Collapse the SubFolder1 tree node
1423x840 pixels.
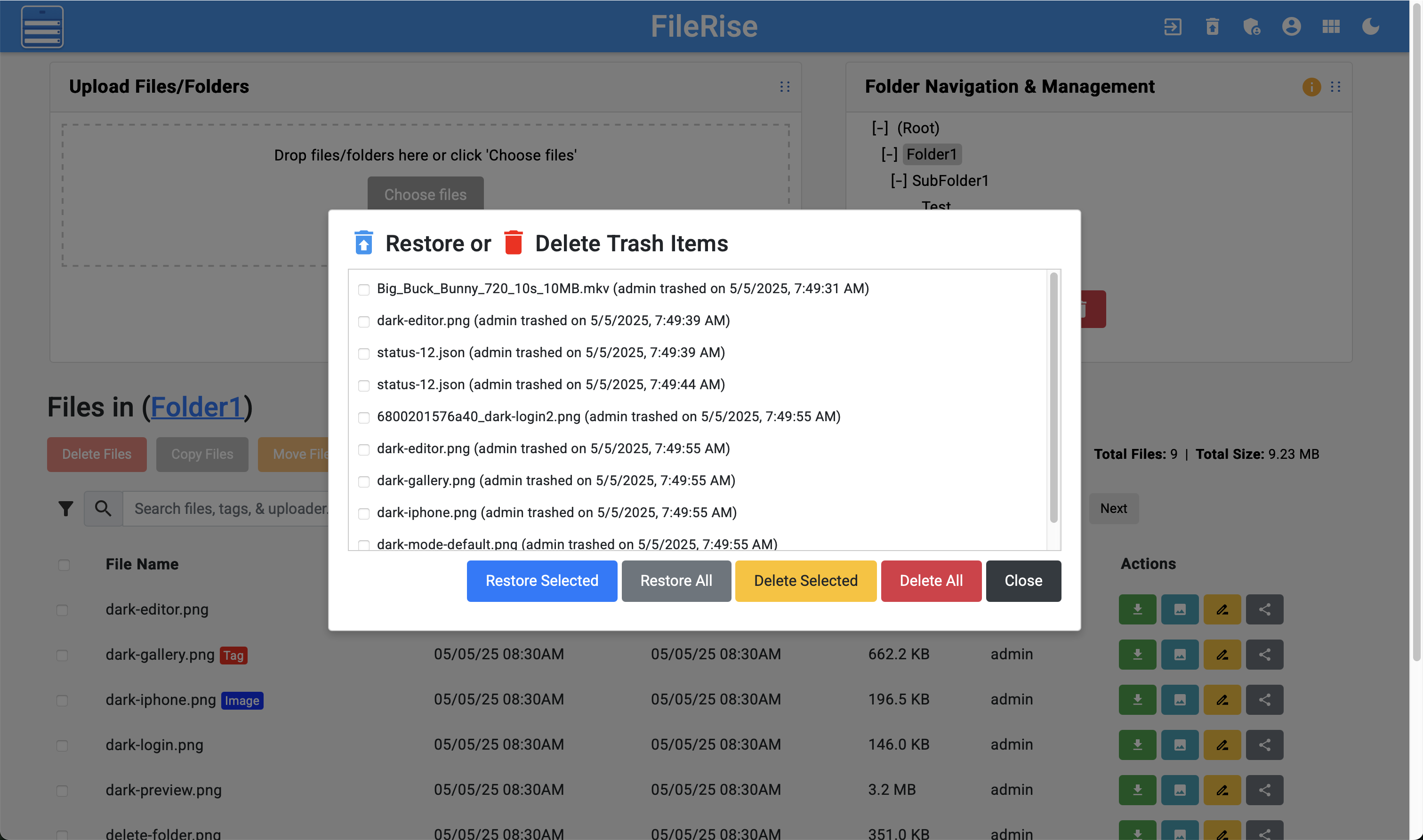pyautogui.click(x=898, y=181)
